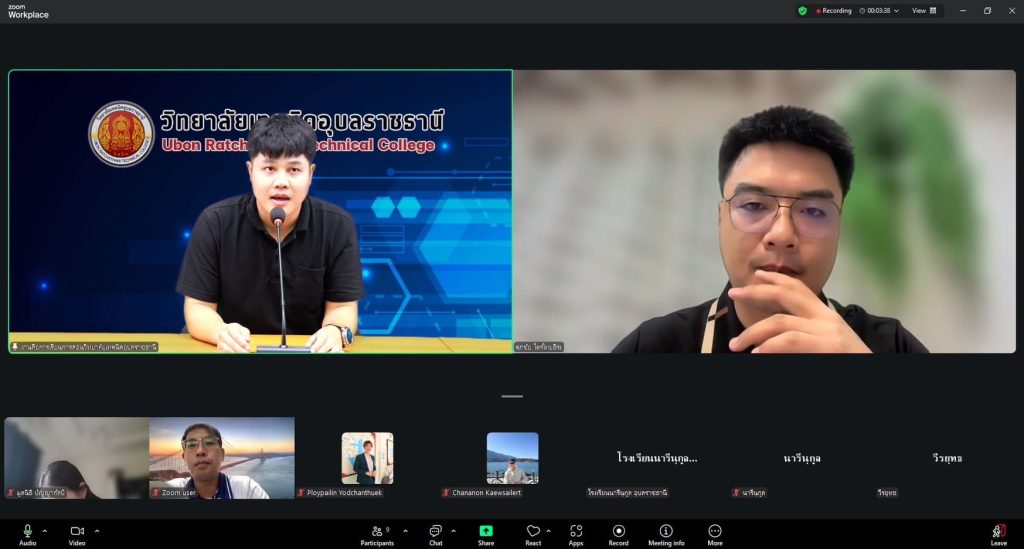Expand the Audio options arrow
Image resolution: width=1024 pixels, height=549 pixels.
tap(45, 531)
